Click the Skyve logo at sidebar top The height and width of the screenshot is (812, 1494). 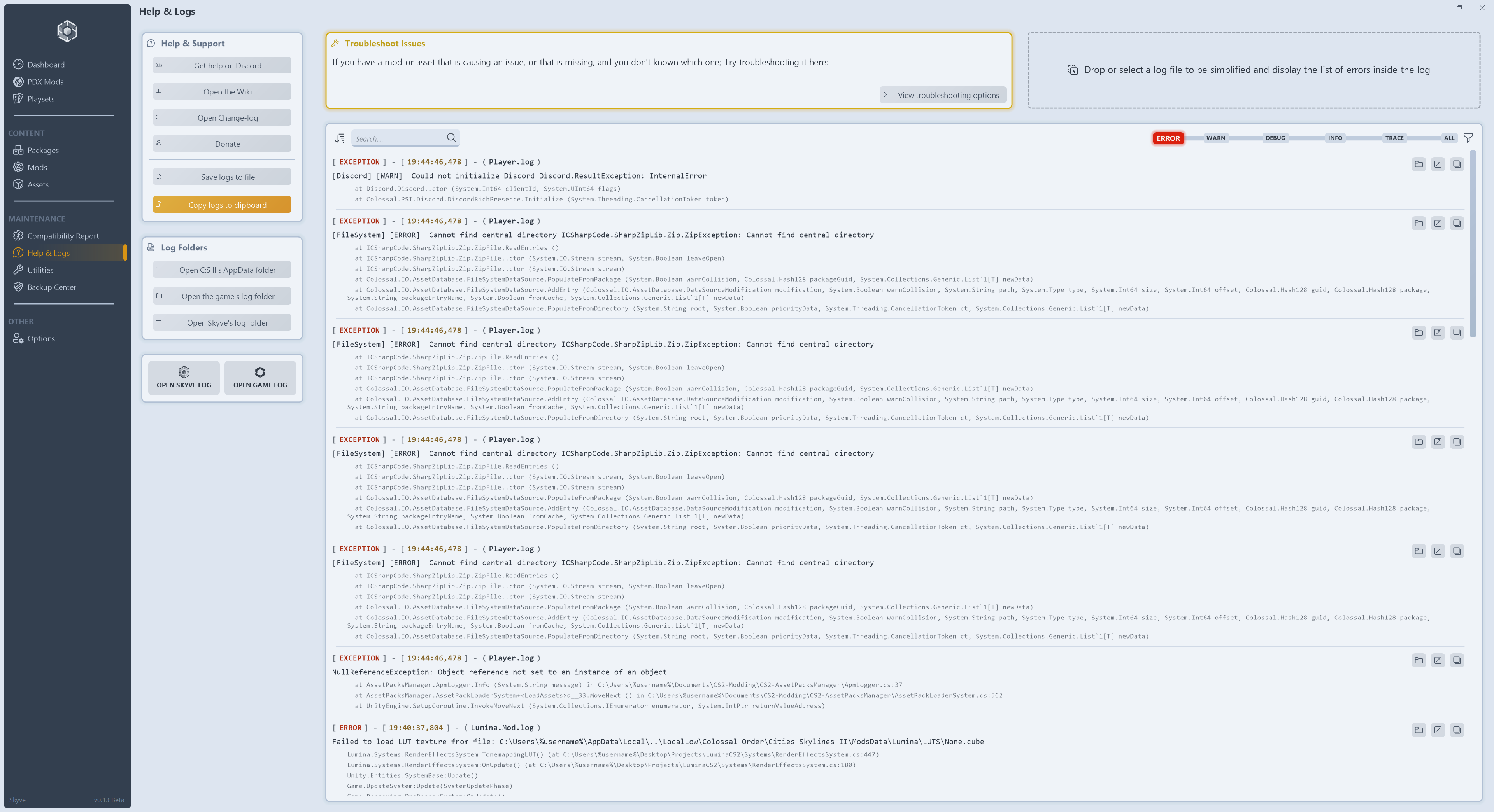click(67, 31)
